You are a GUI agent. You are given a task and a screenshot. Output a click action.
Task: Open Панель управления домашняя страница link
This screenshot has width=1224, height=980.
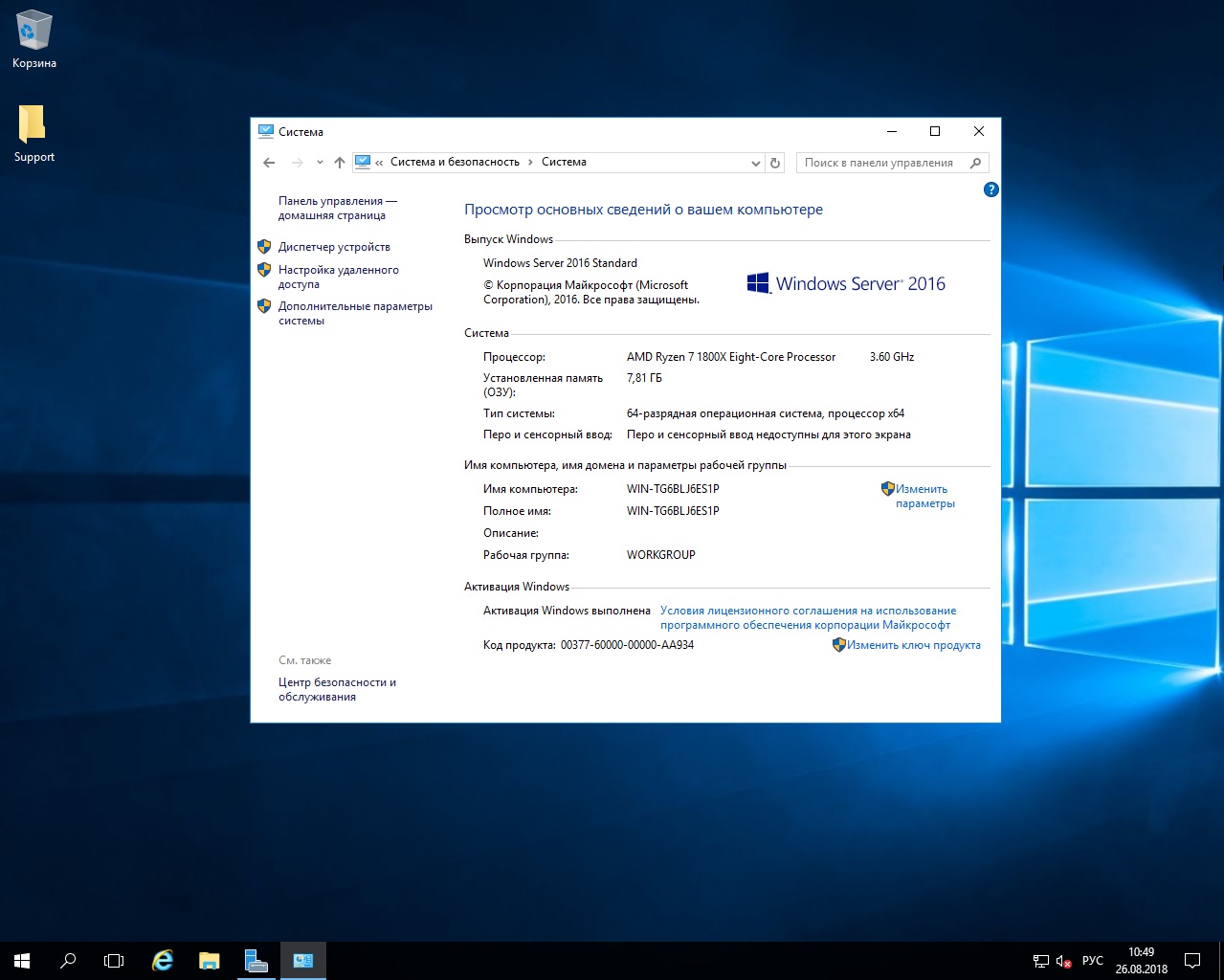pos(338,209)
